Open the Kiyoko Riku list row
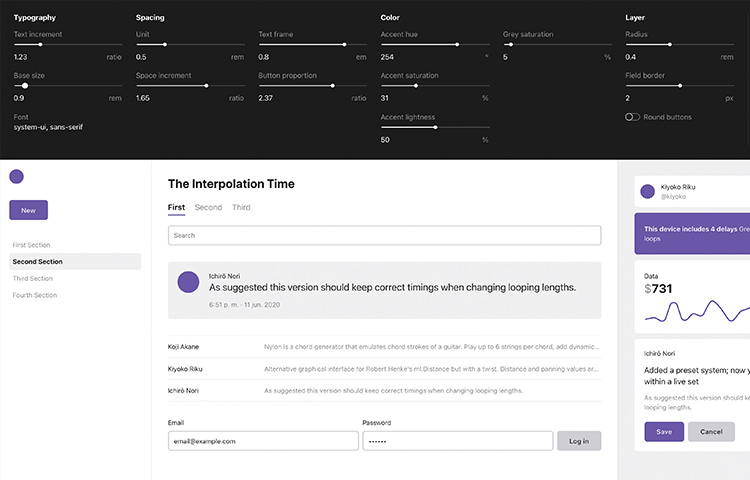The height and width of the screenshot is (480, 750). tap(385, 369)
